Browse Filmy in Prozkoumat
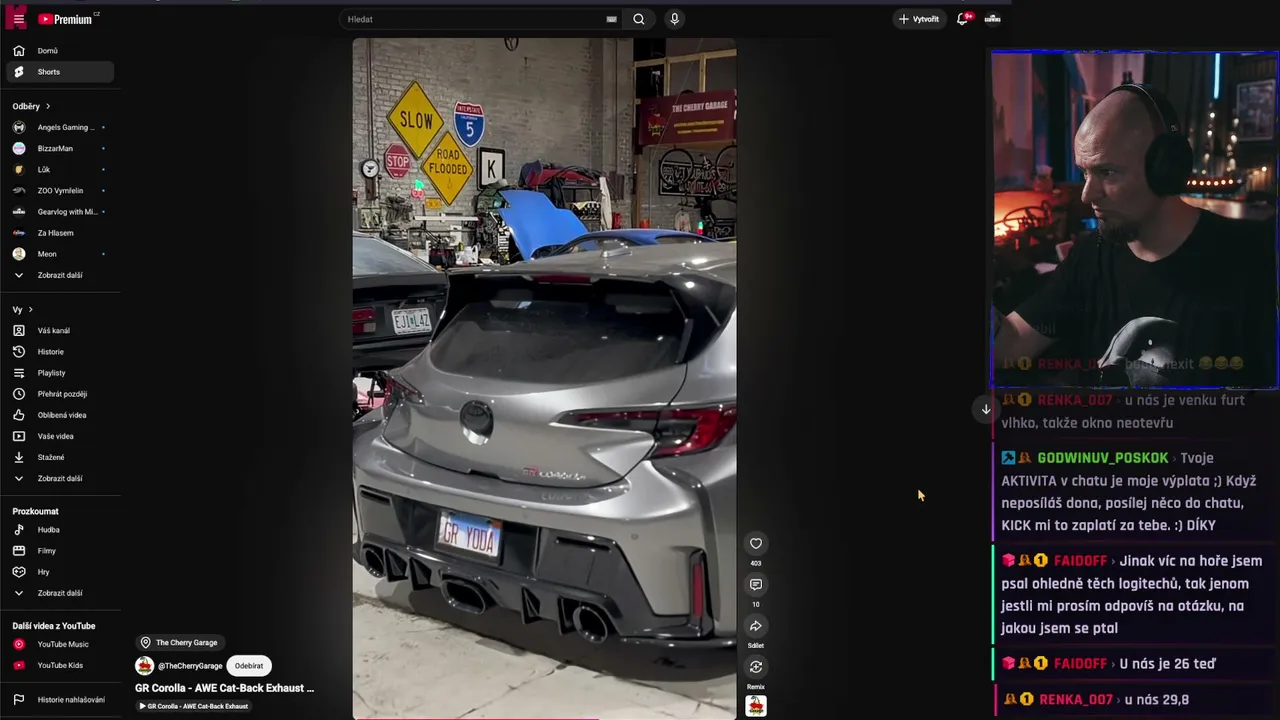Image resolution: width=1280 pixels, height=720 pixels. click(60, 551)
